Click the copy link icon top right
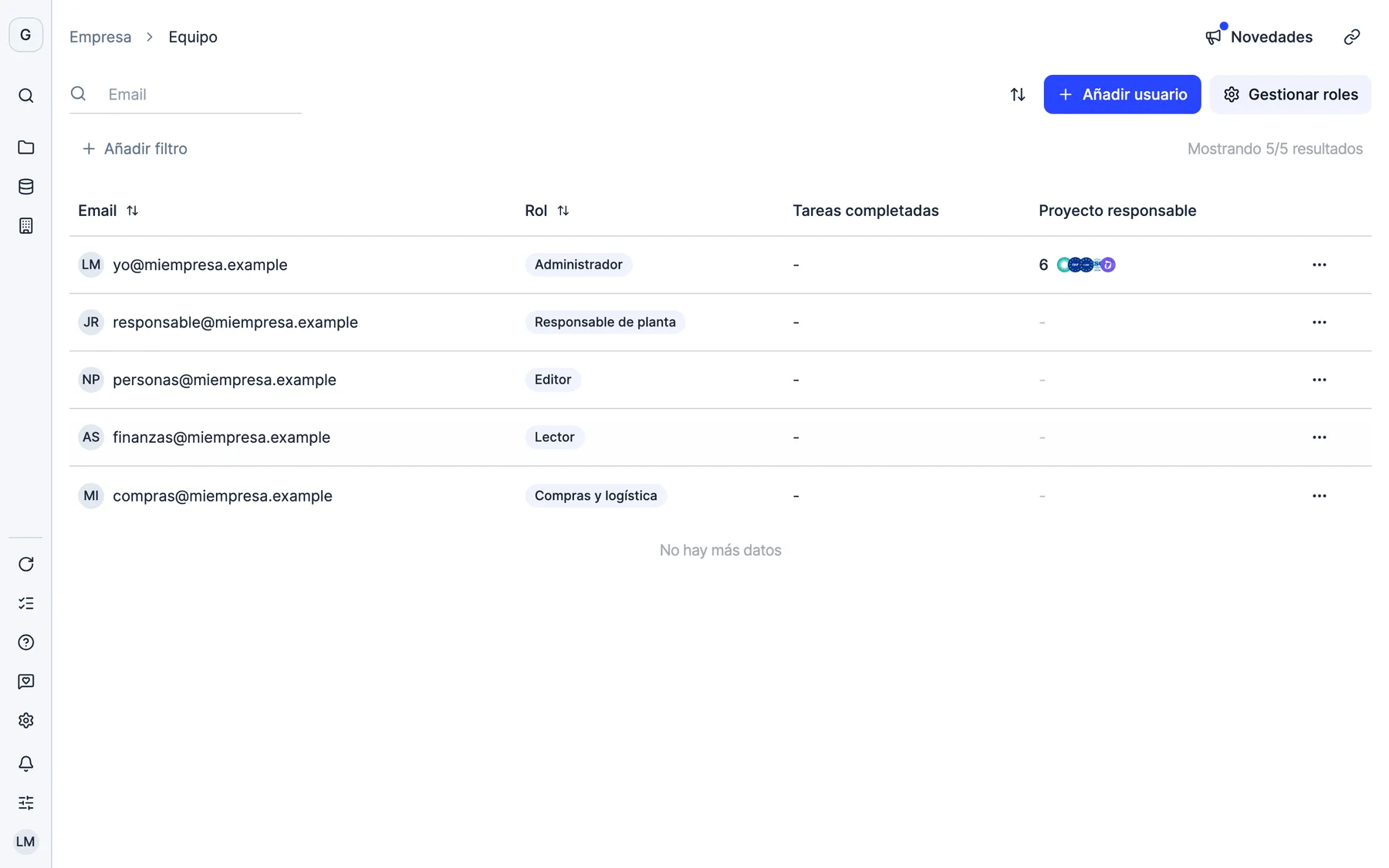This screenshot has height=868, width=1389. 1351,37
